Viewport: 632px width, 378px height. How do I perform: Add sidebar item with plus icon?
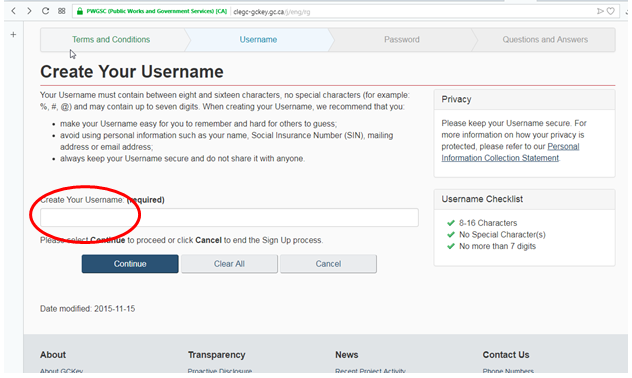coord(13,35)
